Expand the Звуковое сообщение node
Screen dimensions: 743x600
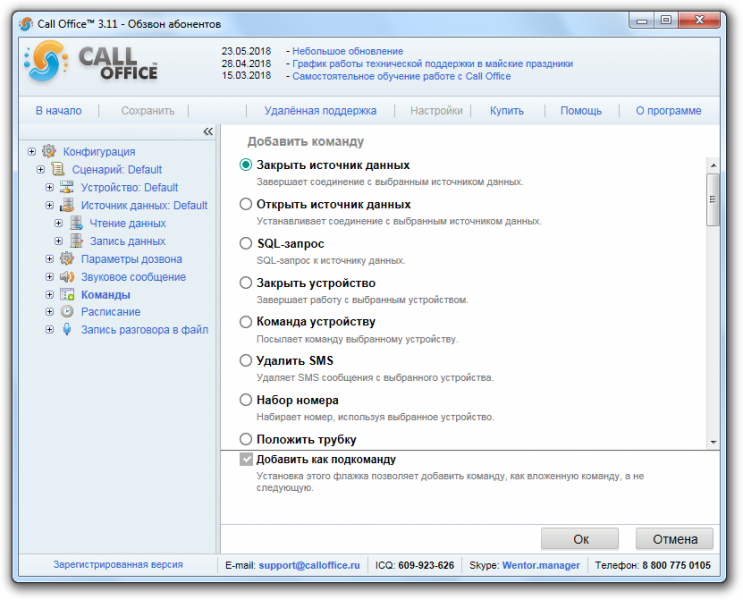coord(50,277)
